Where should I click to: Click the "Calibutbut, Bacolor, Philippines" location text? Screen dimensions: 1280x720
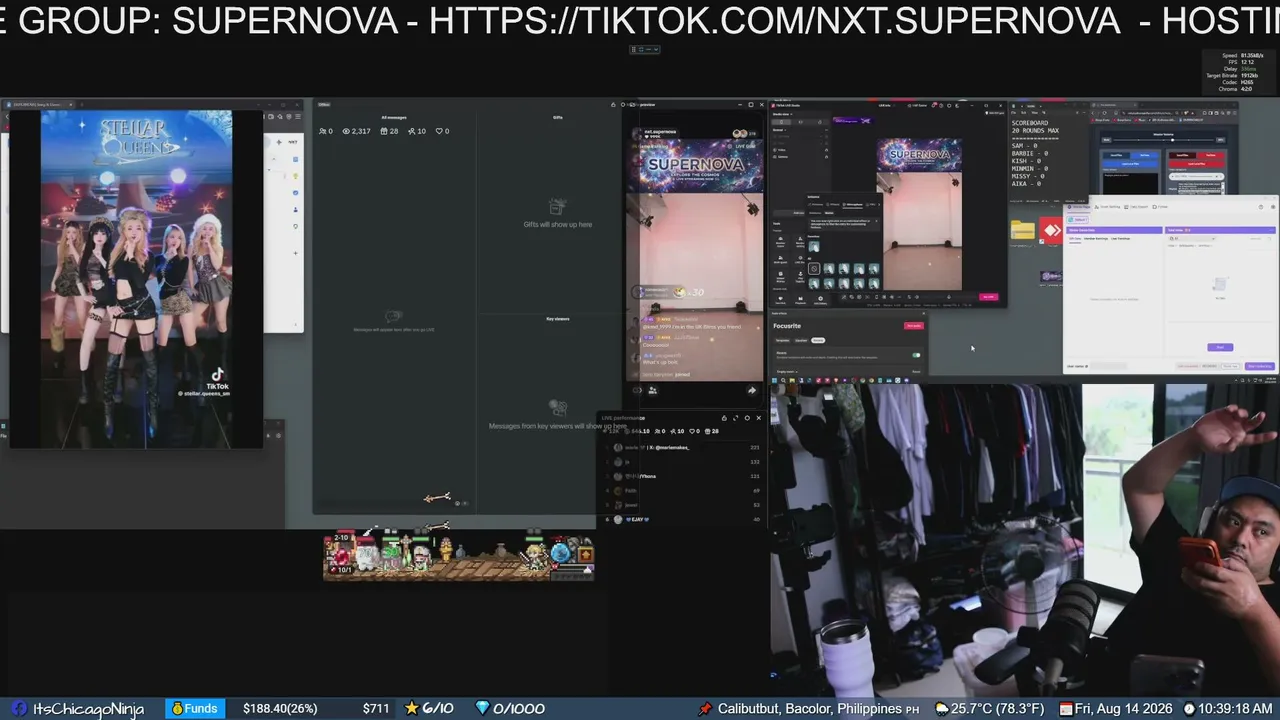click(x=810, y=709)
